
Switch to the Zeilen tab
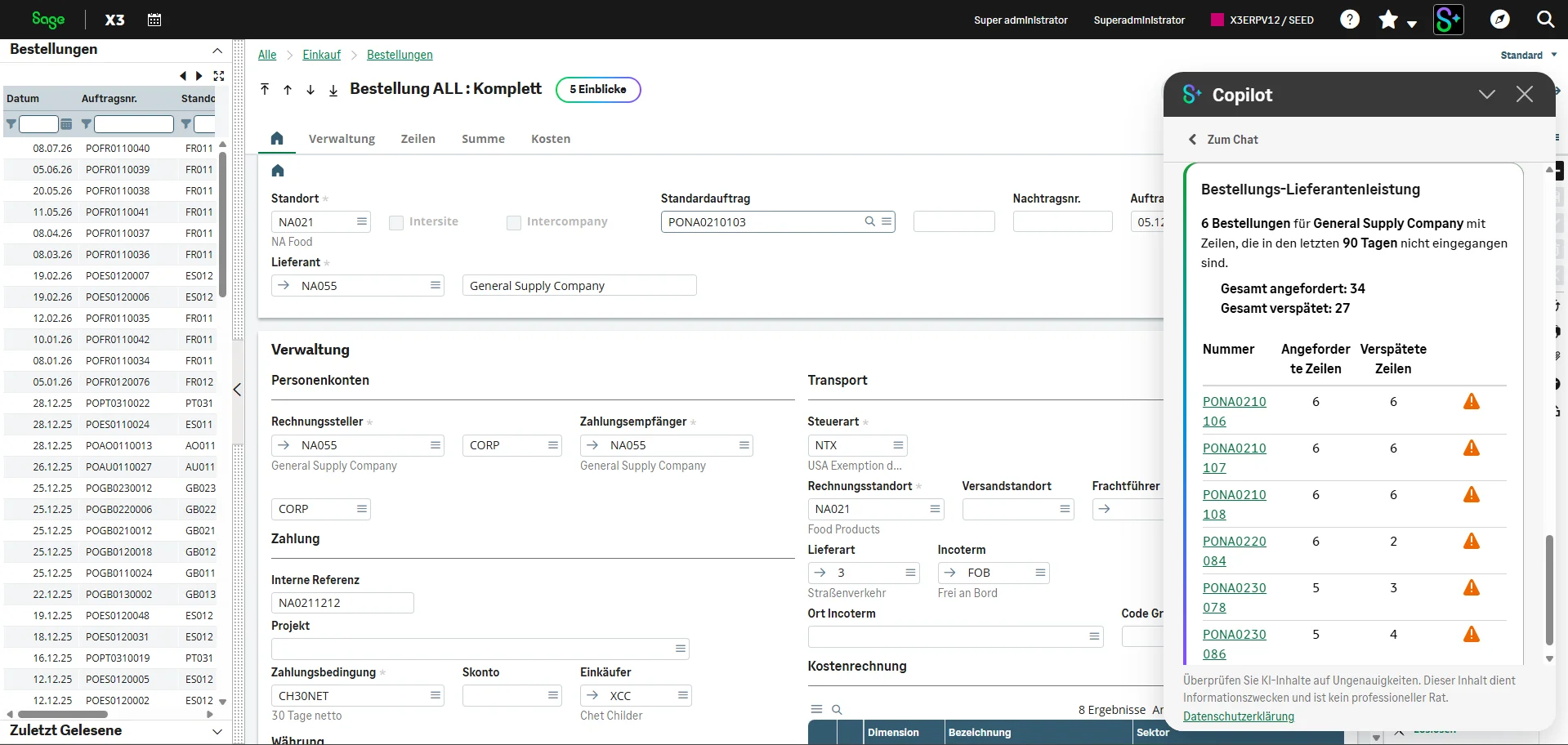point(418,139)
